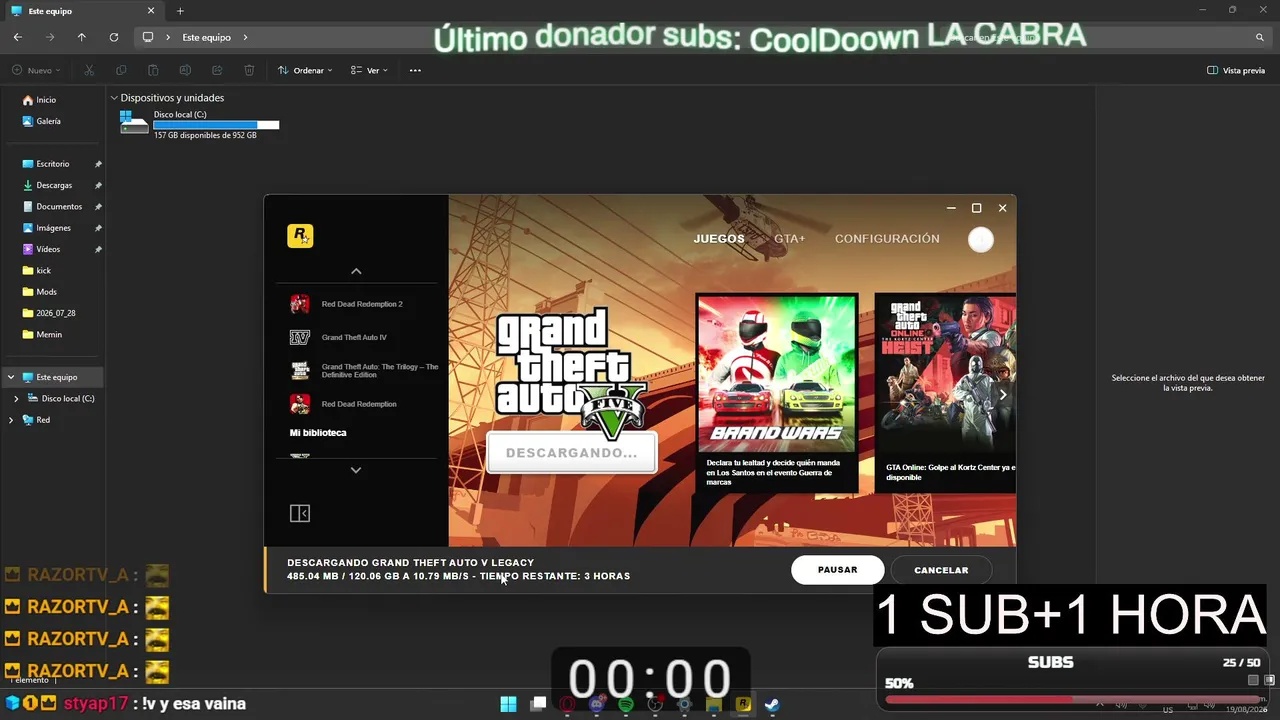This screenshot has height=720, width=1280.
Task: Open OBS Studio from the taskbar
Action: 655,704
